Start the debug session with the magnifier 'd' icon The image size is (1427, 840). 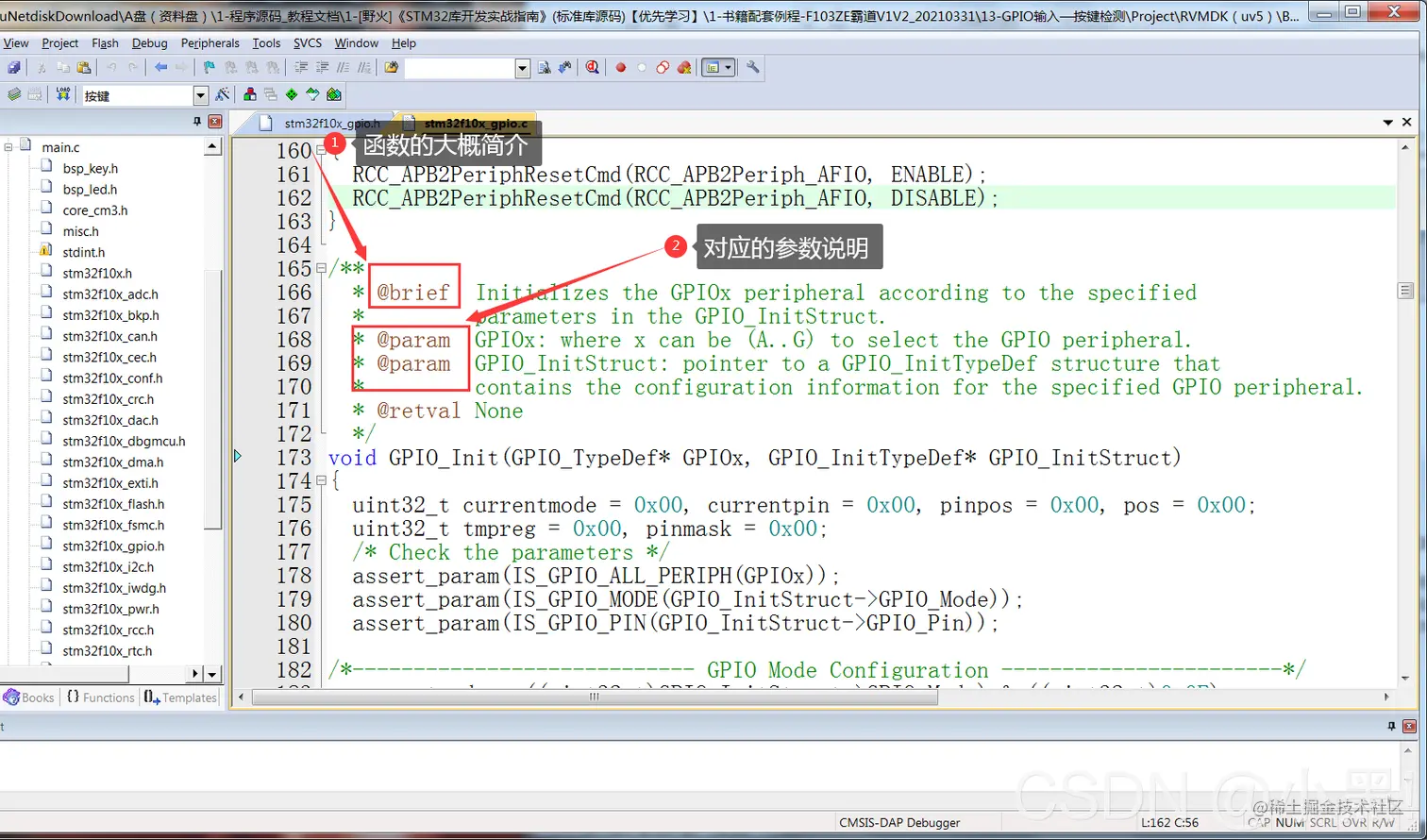592,67
